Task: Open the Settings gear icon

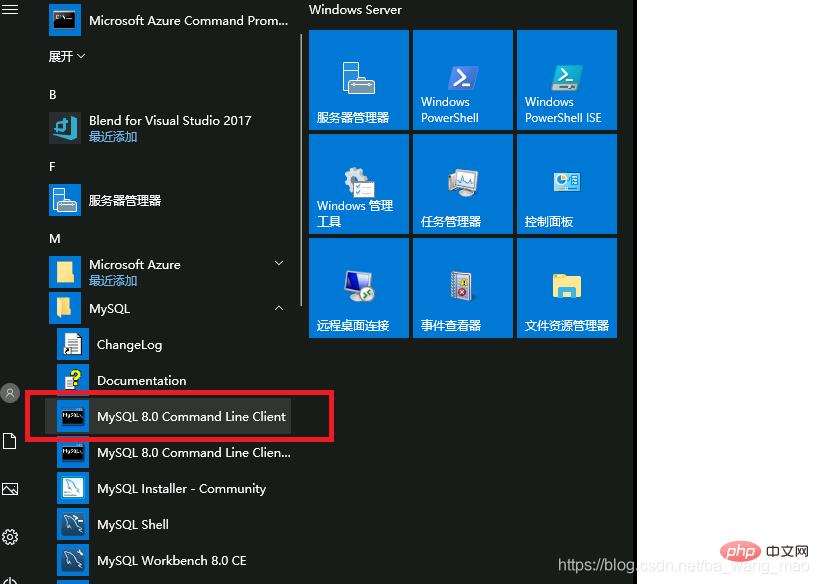Action: tap(10, 536)
